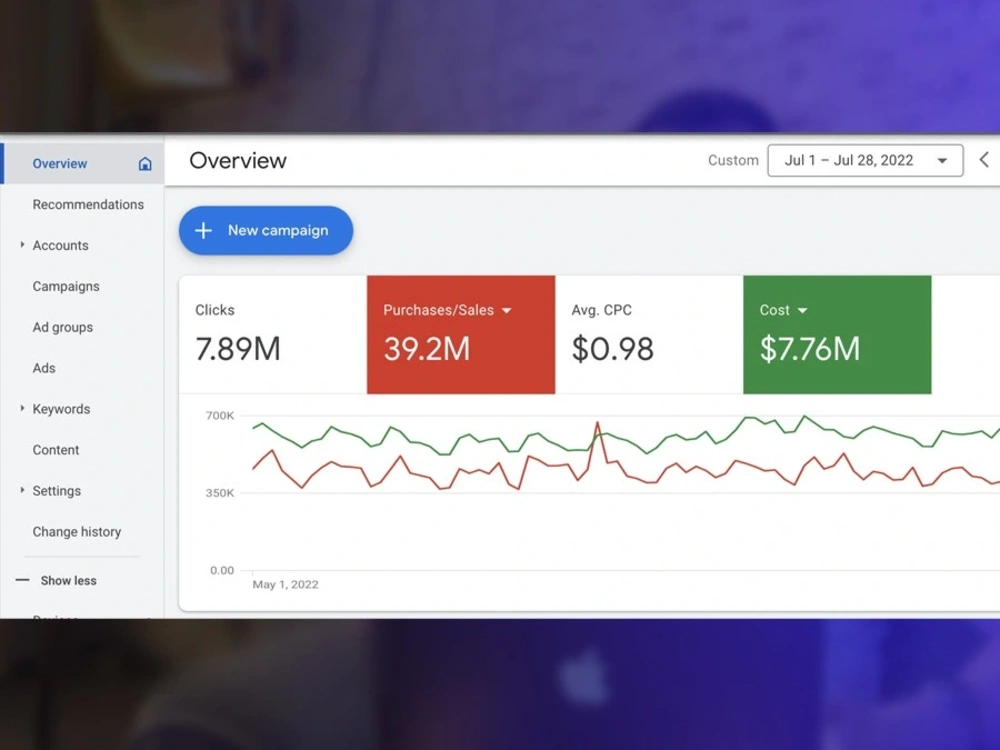Screen dimensions: 1000x750
Task: Click the green Cost metric tile
Action: coord(837,335)
